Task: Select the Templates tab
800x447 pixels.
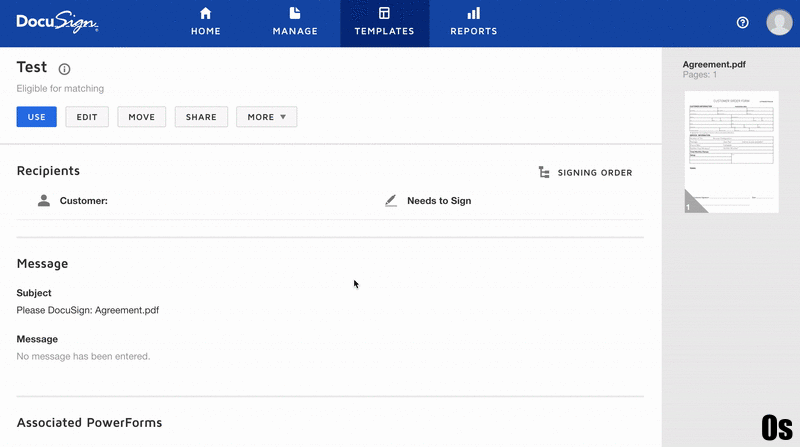Action: pos(385,23)
